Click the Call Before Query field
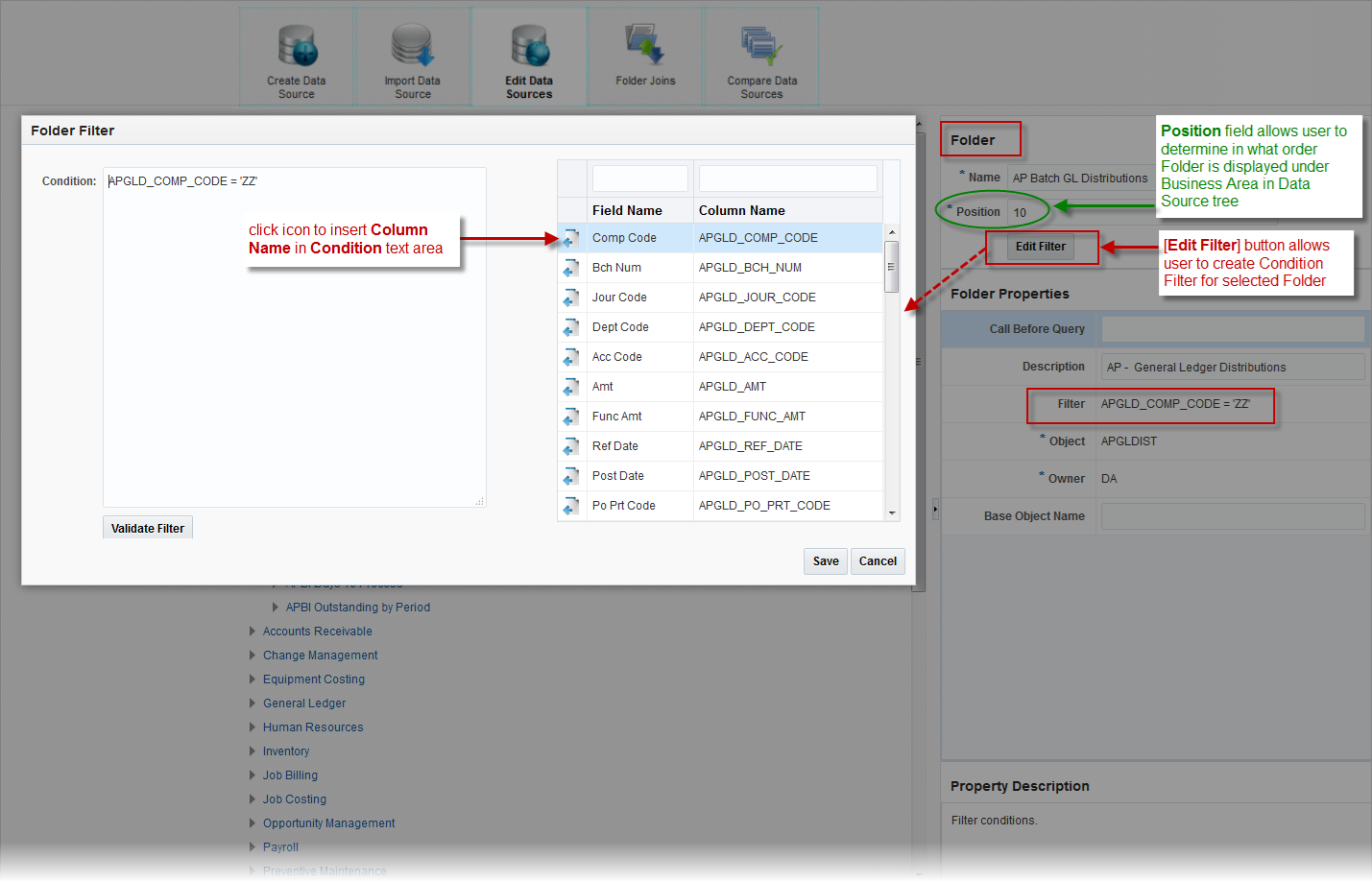 (x=1233, y=329)
